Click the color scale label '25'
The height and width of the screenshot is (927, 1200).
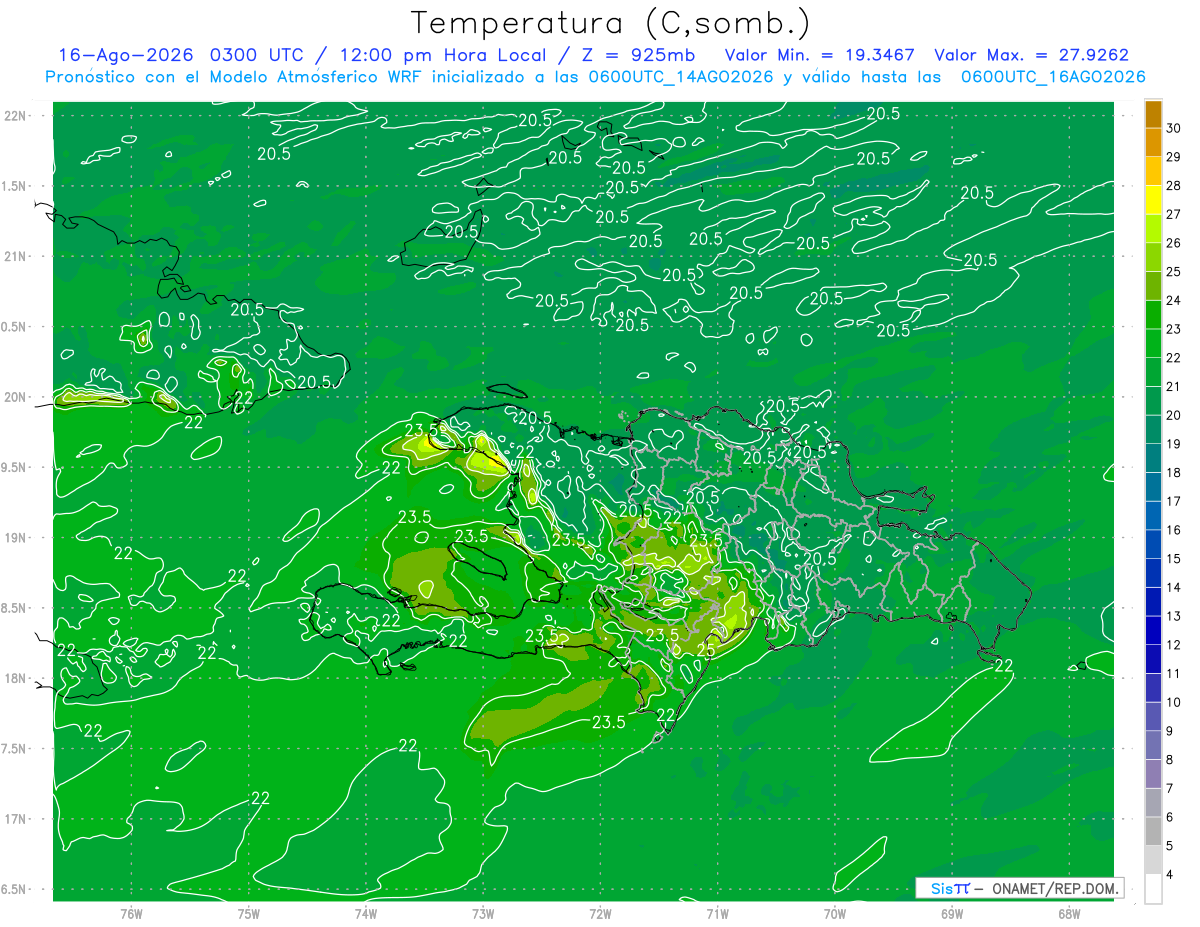click(x=1174, y=272)
